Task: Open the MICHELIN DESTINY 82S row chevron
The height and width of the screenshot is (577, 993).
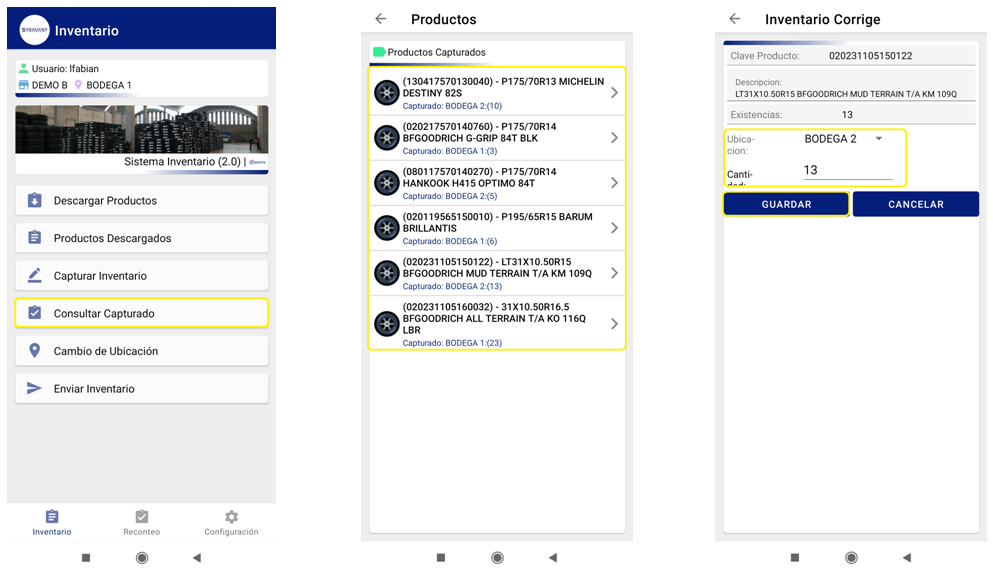Action: tap(614, 92)
